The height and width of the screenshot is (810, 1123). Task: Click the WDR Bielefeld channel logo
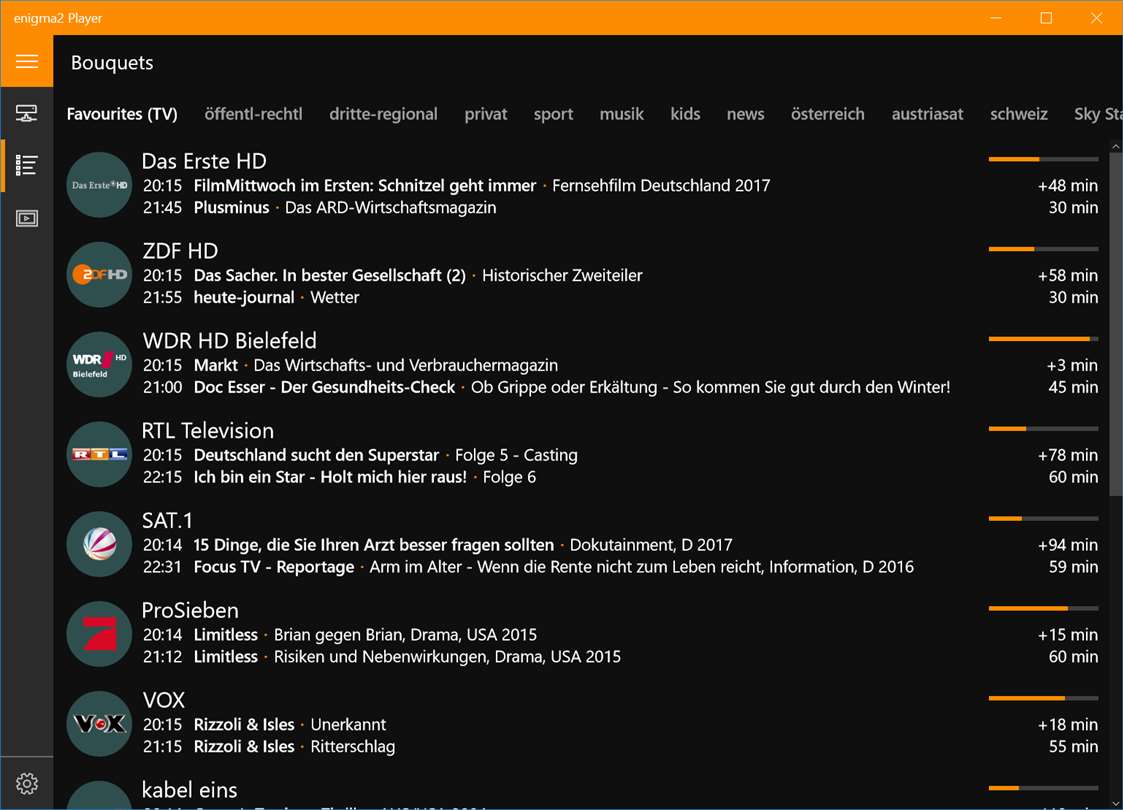click(x=100, y=365)
